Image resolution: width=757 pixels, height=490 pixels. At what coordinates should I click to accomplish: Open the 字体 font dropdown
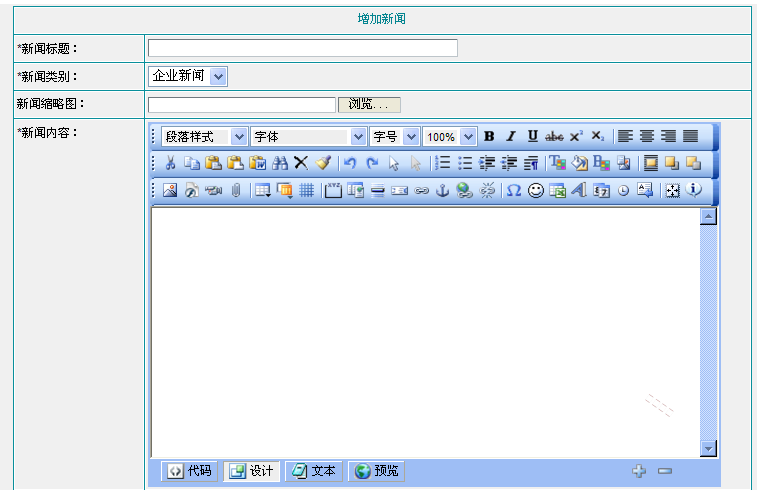[x=308, y=137]
